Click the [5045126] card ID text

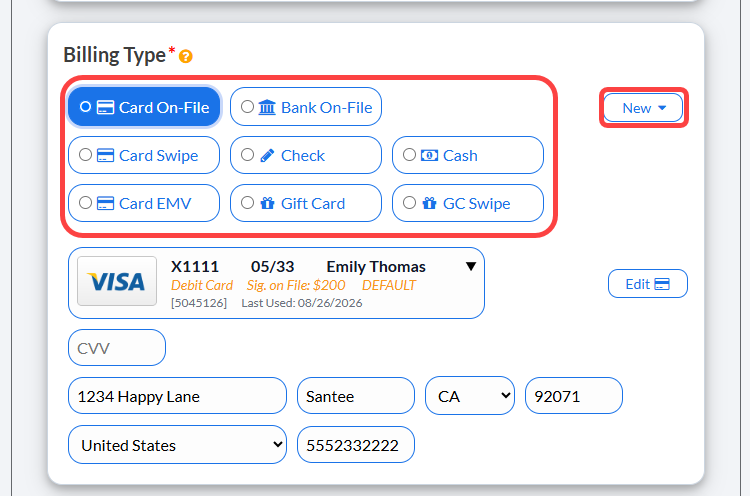point(199,303)
